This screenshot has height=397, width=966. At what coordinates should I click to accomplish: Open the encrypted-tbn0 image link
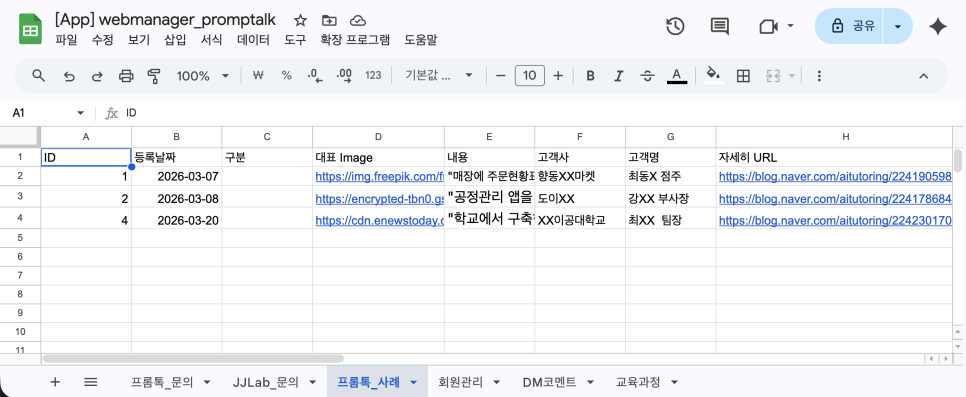pos(379,198)
